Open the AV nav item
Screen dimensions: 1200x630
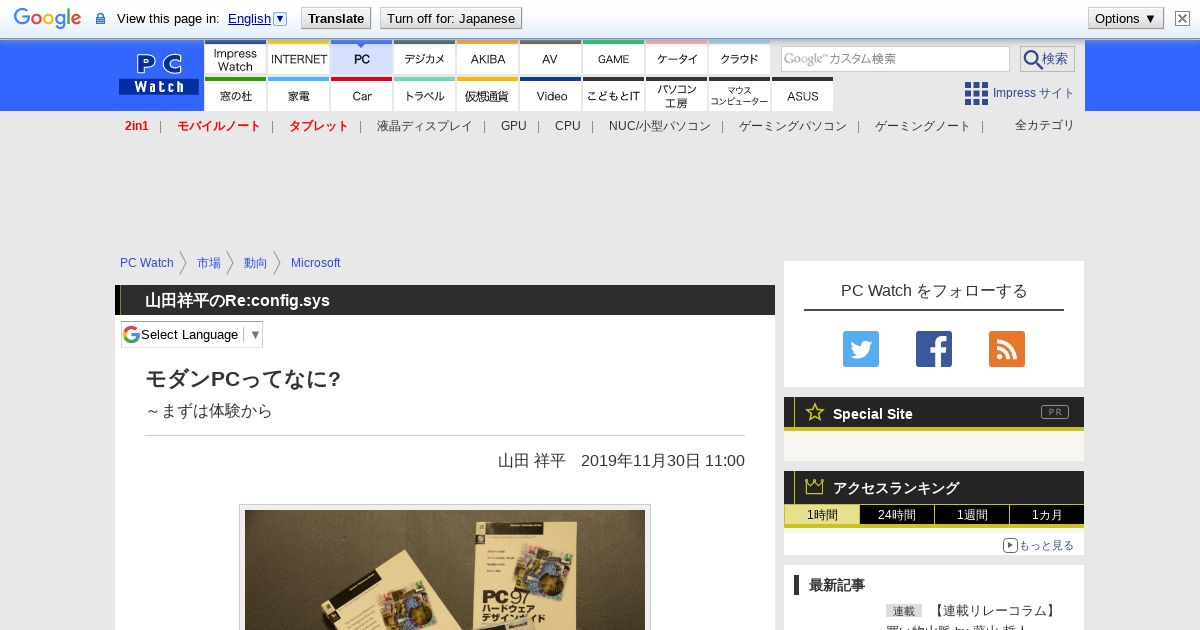tap(550, 59)
